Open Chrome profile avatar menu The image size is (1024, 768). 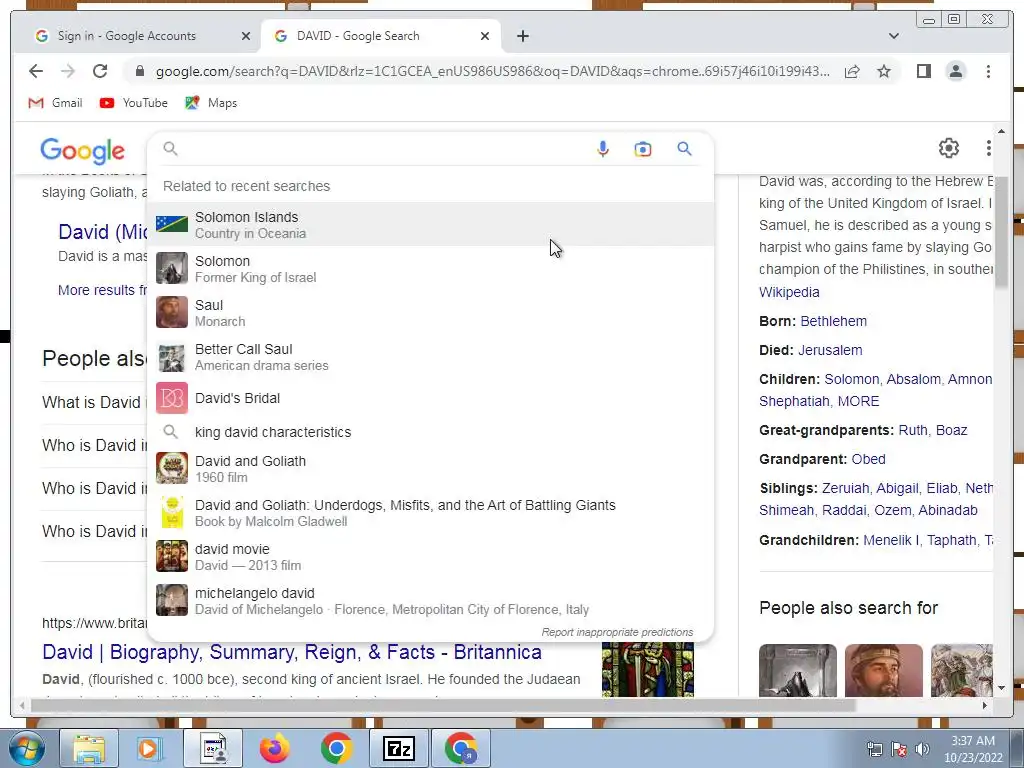[x=955, y=71]
